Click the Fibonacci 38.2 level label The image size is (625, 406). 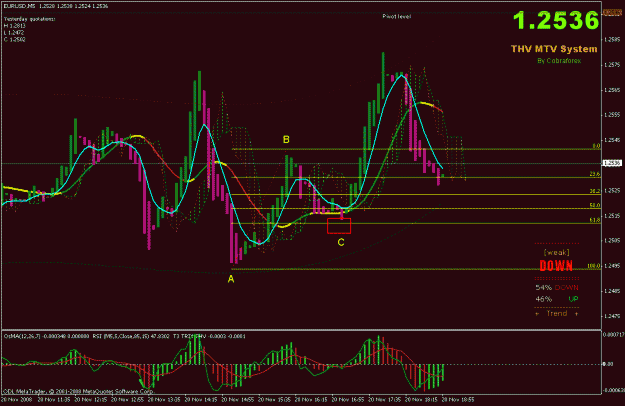coord(595,191)
